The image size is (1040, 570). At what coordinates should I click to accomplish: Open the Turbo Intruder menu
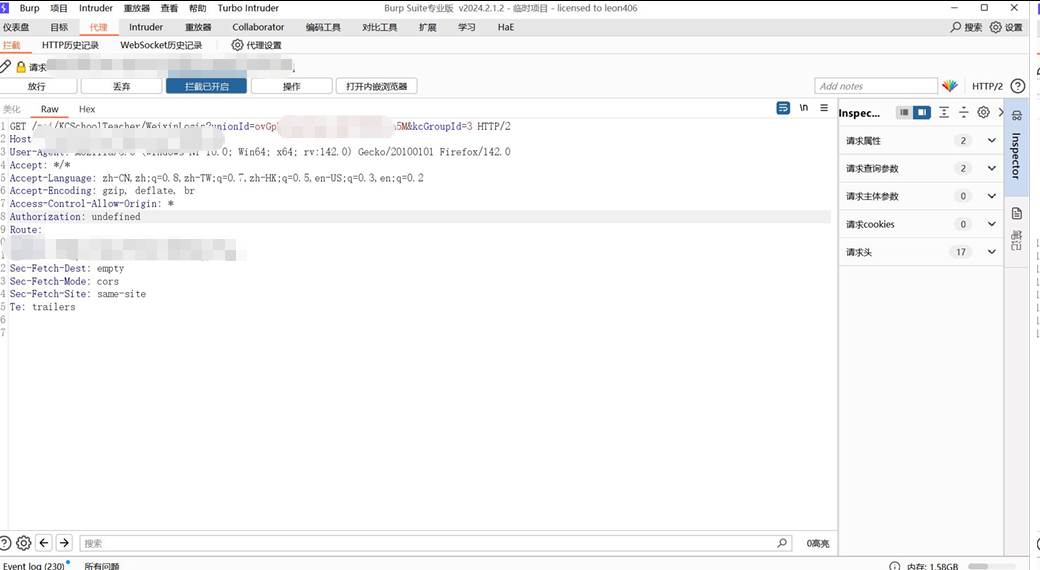point(248,8)
